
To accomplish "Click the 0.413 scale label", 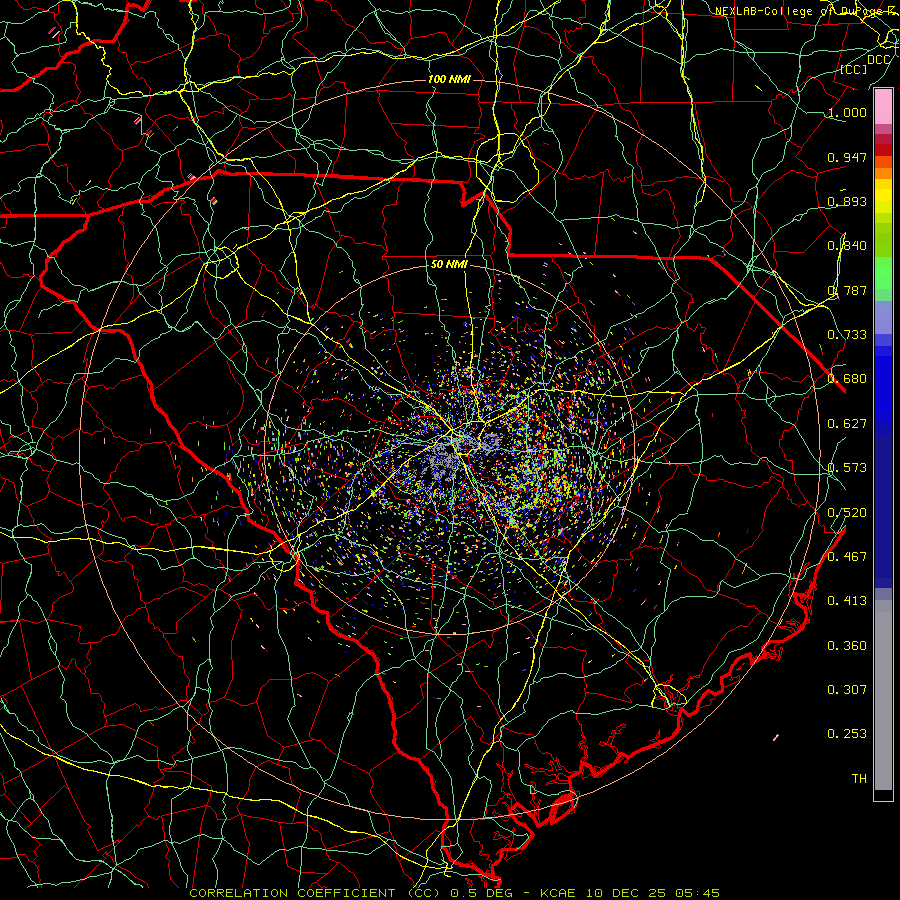I will click(x=847, y=600).
